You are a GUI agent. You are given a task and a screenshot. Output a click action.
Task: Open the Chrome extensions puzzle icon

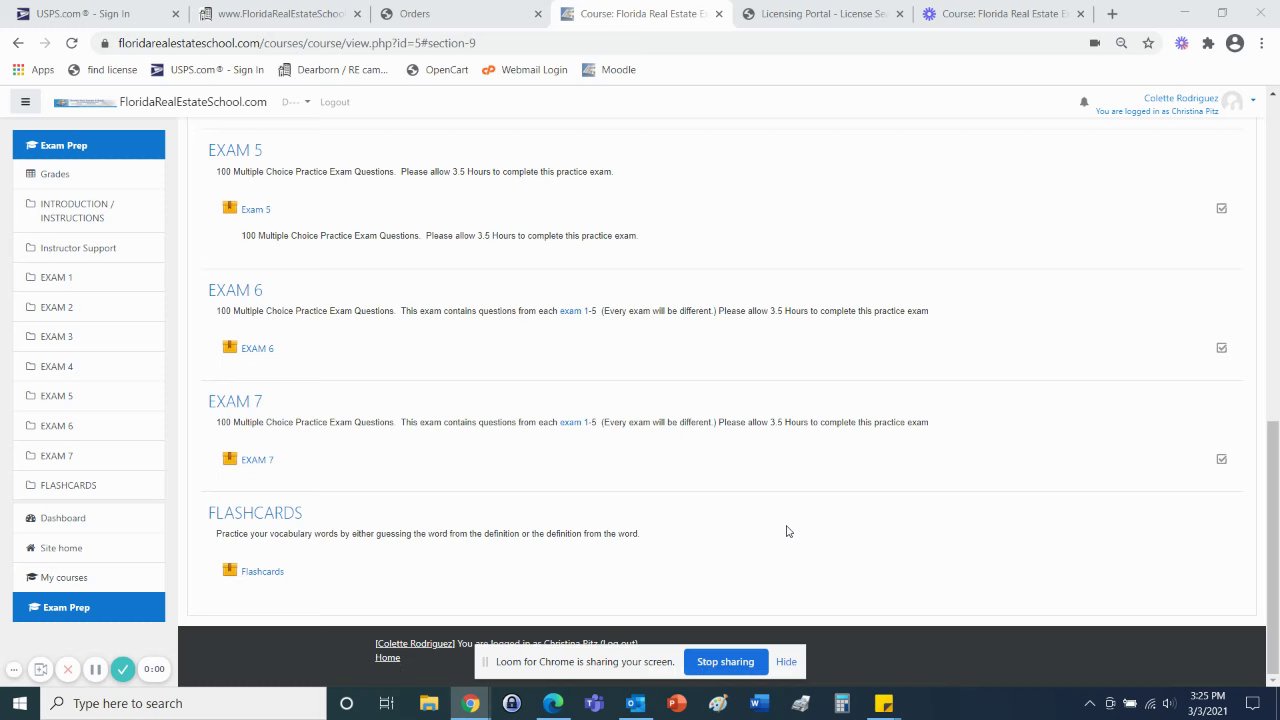point(1208,43)
